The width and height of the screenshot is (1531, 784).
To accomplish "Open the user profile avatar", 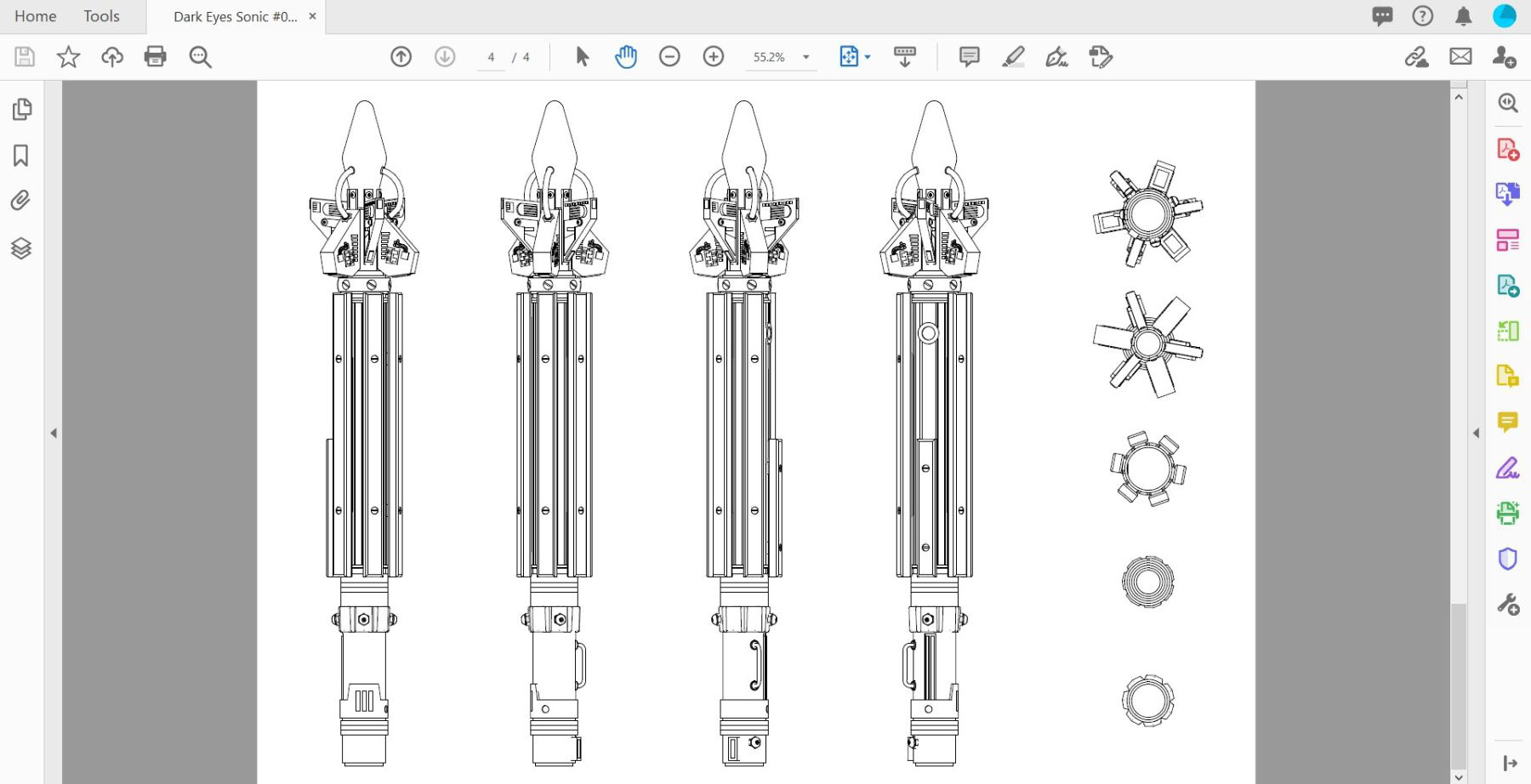I will pos(1505,16).
